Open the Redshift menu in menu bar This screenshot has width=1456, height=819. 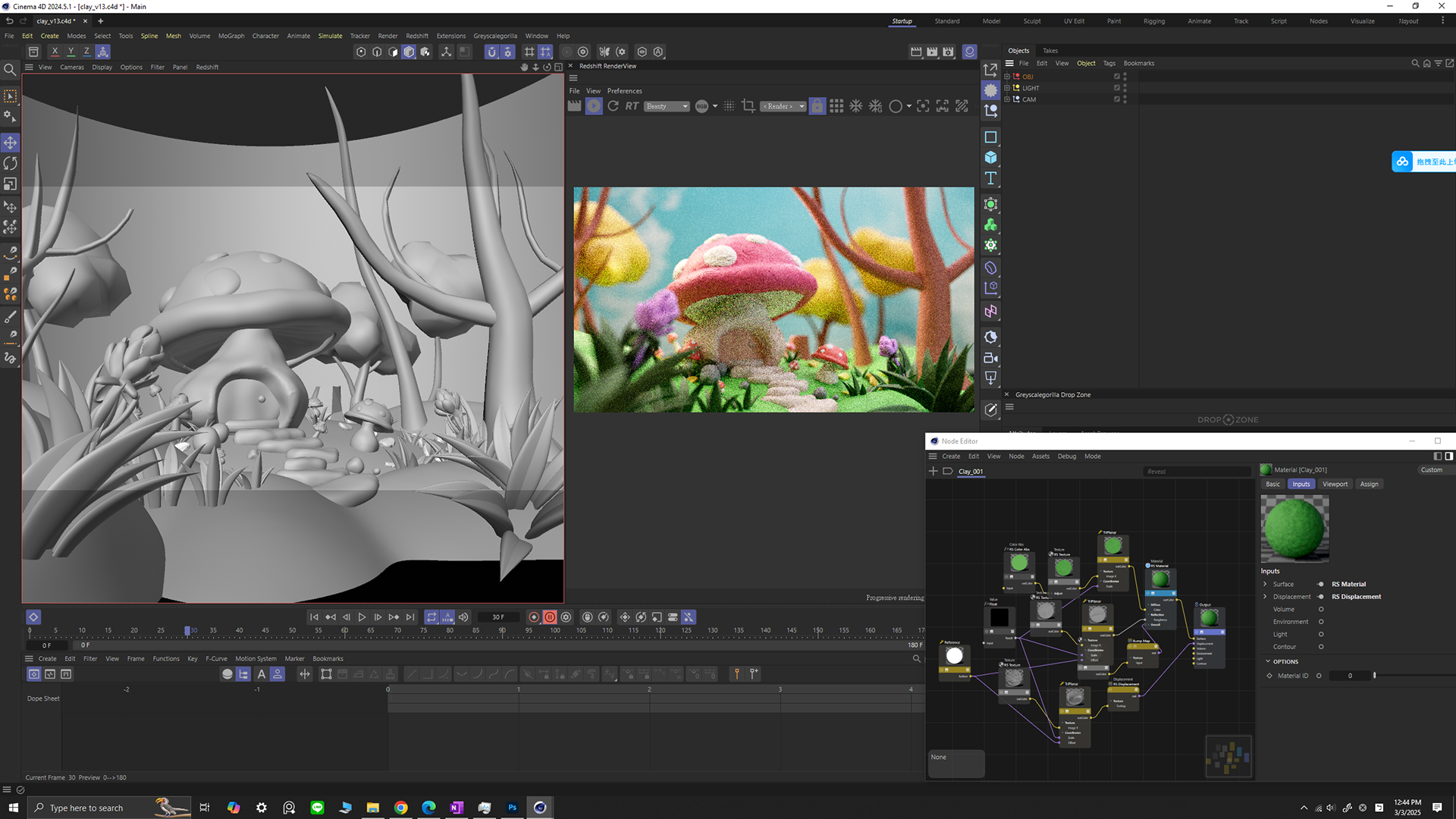point(416,36)
